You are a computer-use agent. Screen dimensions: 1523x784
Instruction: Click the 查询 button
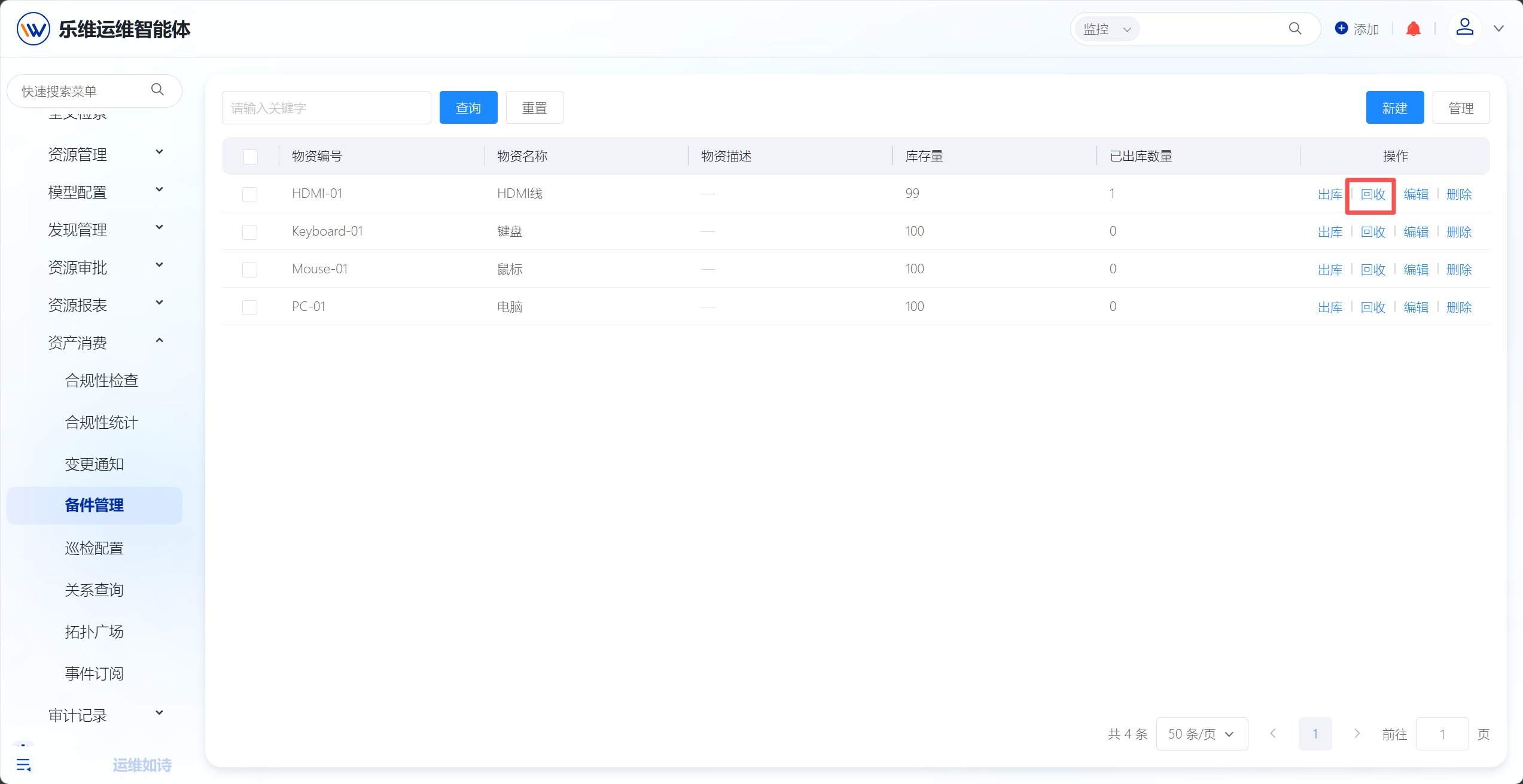click(468, 108)
